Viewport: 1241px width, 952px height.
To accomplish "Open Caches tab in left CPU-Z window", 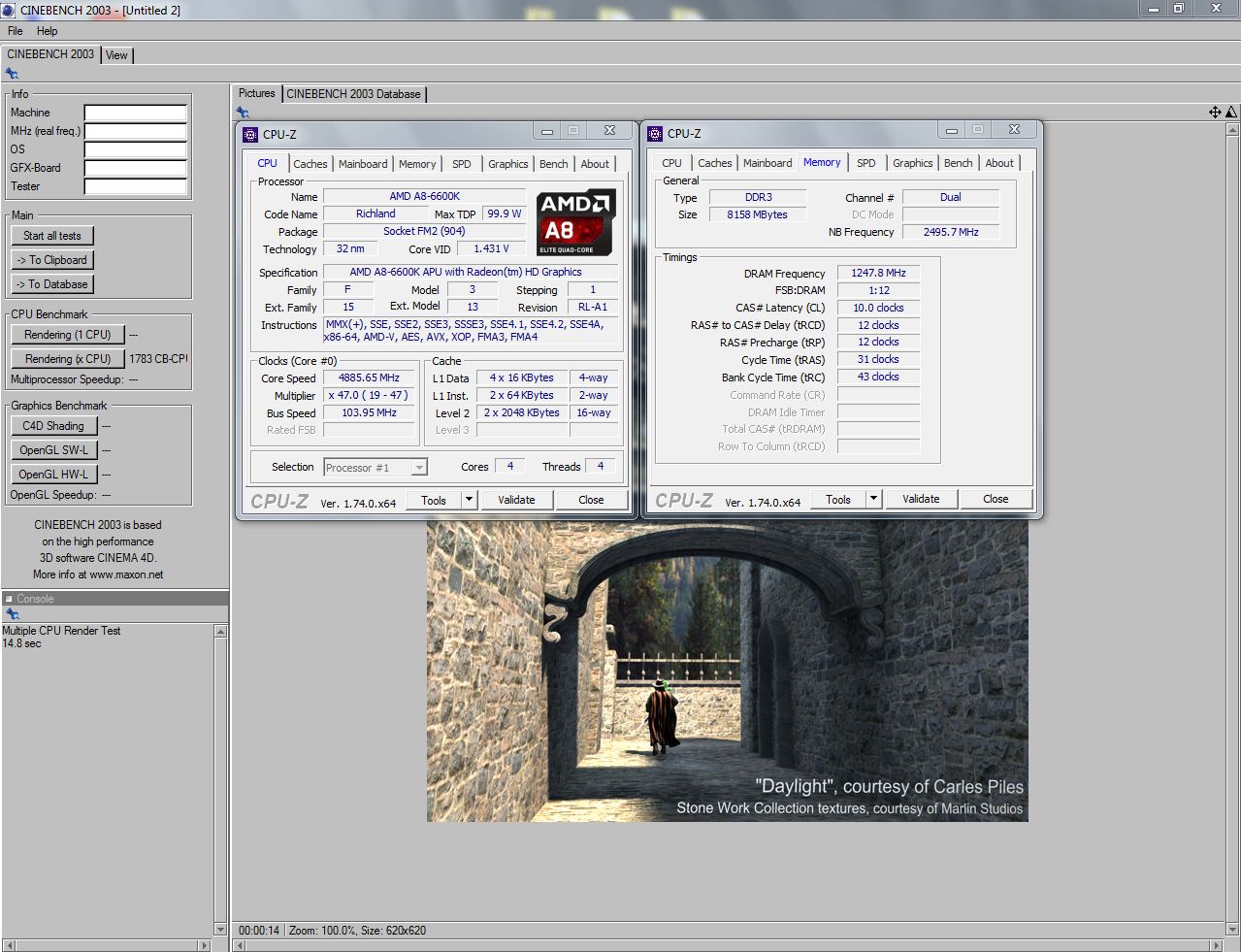I will [310, 164].
